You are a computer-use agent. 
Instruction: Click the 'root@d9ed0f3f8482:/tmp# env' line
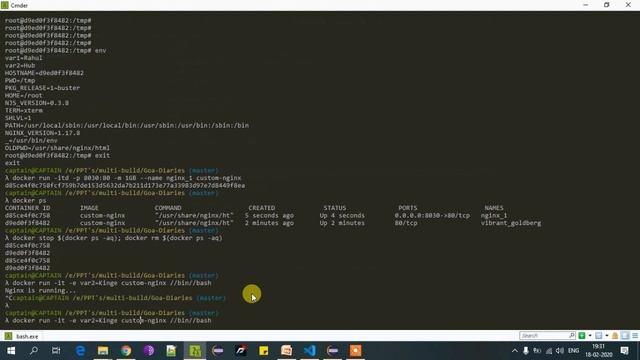[56, 51]
